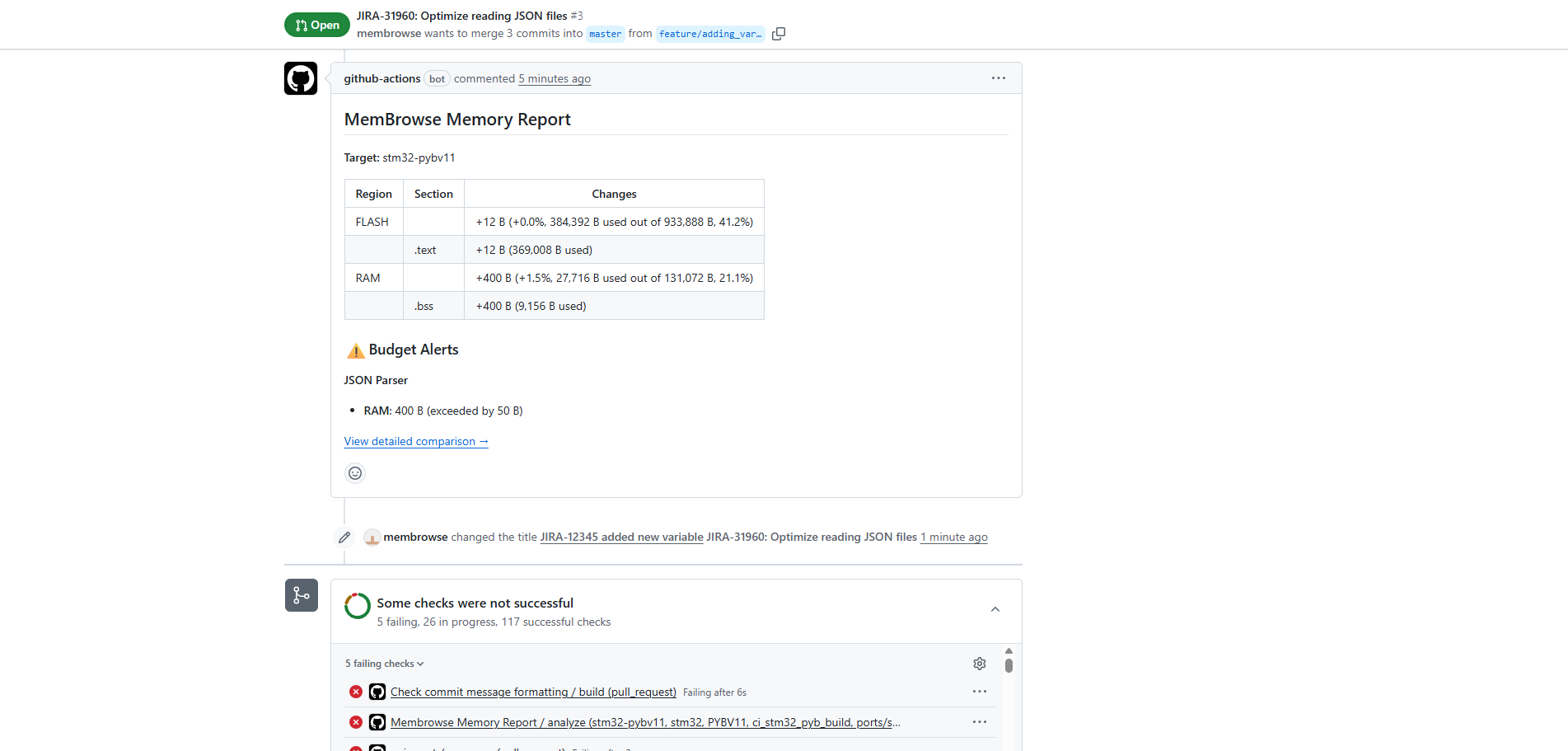Open membrowse username in title-change event
The width and height of the screenshot is (1568, 751).
[416, 537]
